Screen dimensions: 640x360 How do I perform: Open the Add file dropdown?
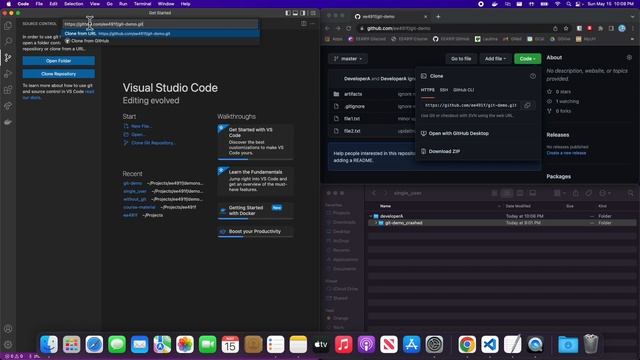click(x=495, y=59)
